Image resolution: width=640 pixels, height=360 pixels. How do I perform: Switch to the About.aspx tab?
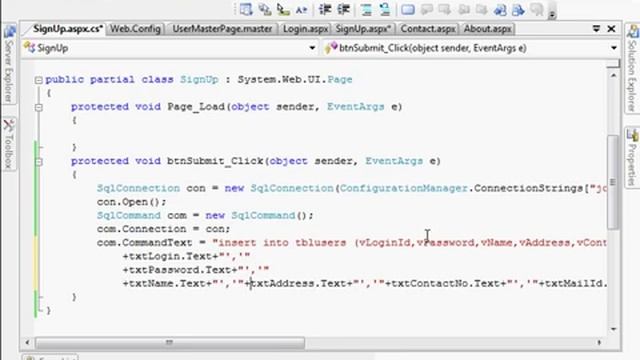click(487, 29)
